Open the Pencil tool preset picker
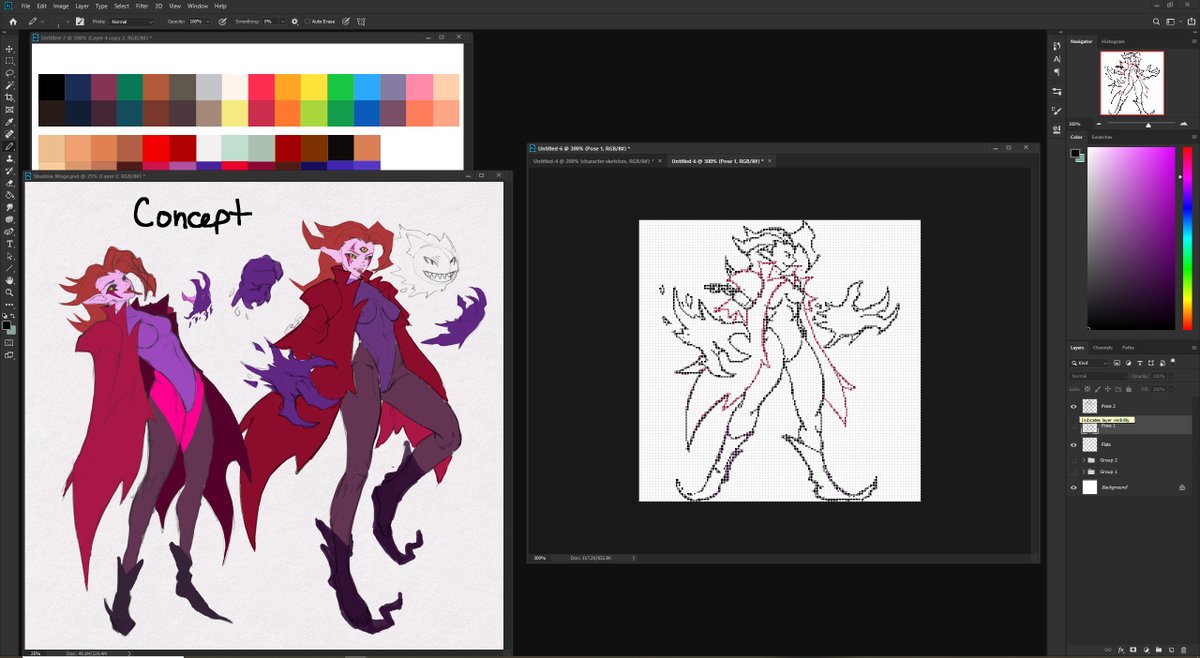Image resolution: width=1200 pixels, height=658 pixels. tap(35, 20)
